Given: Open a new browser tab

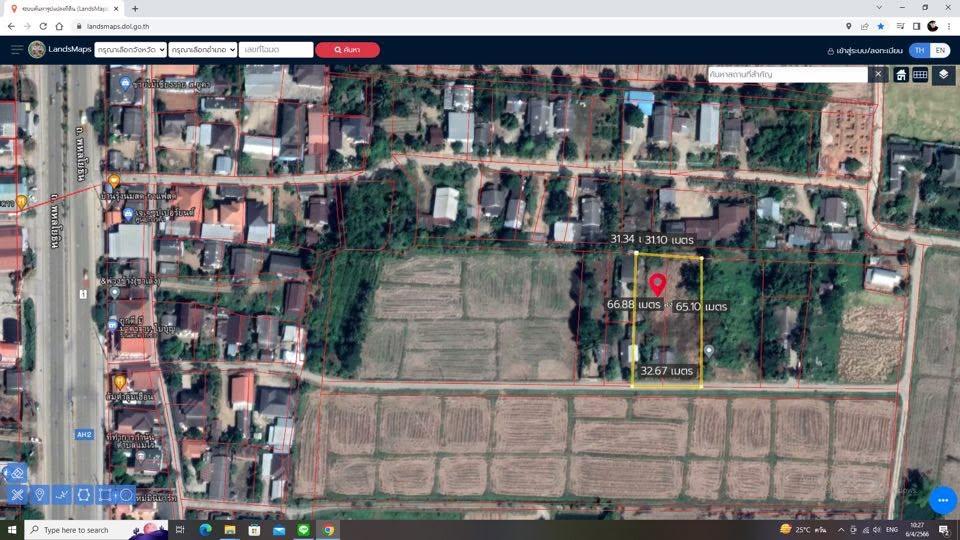Looking at the screenshot, I should coord(135,9).
